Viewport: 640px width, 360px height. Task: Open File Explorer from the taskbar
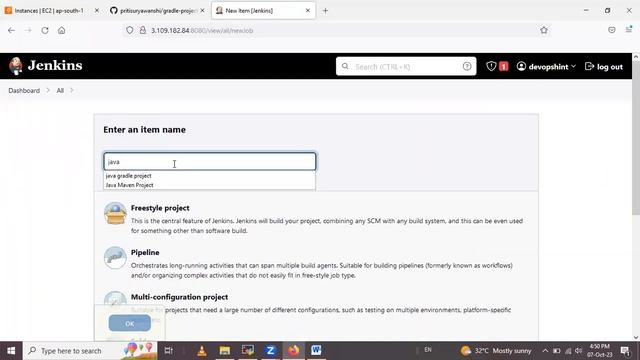point(224,351)
